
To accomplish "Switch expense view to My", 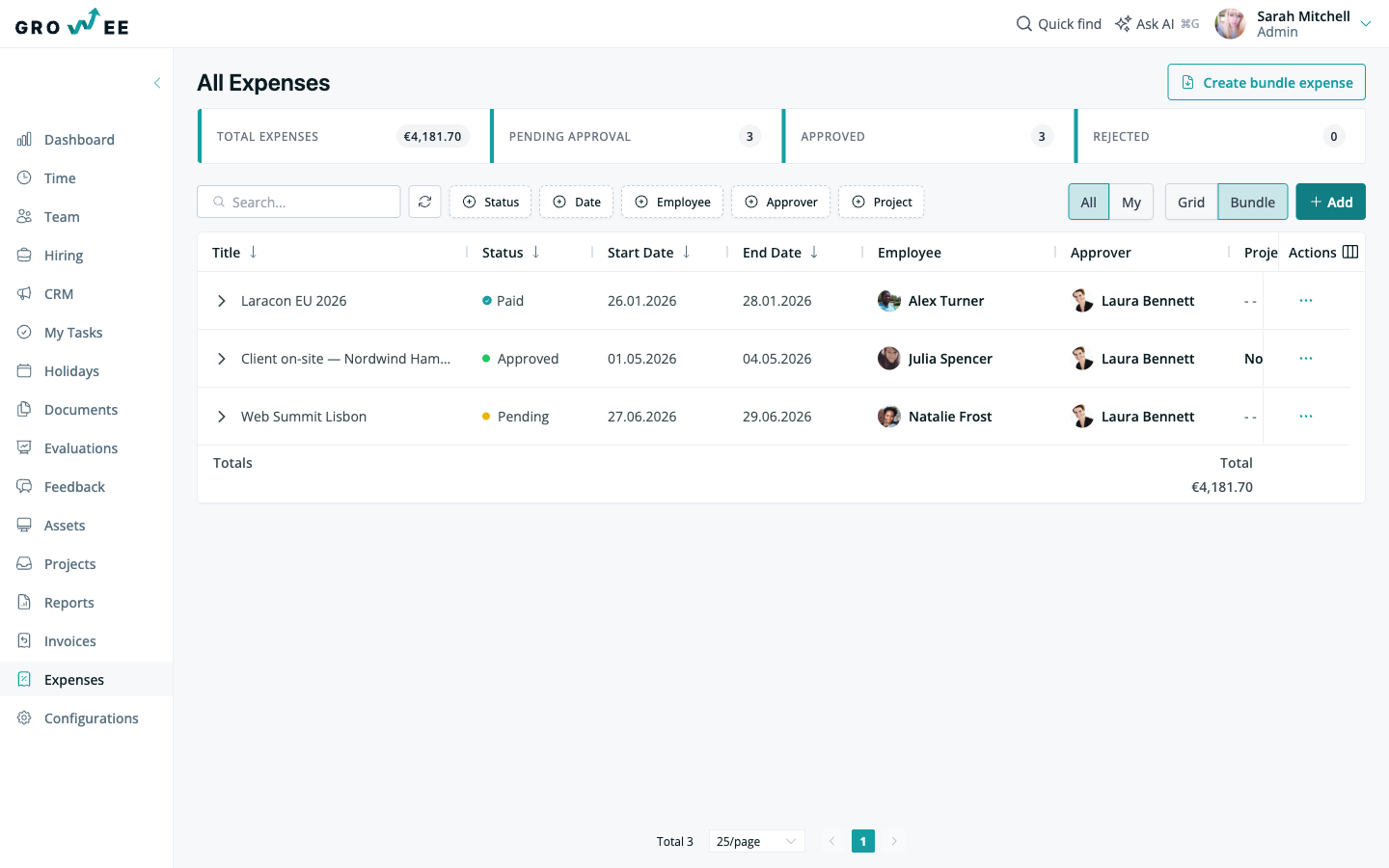I will click(x=1131, y=202).
